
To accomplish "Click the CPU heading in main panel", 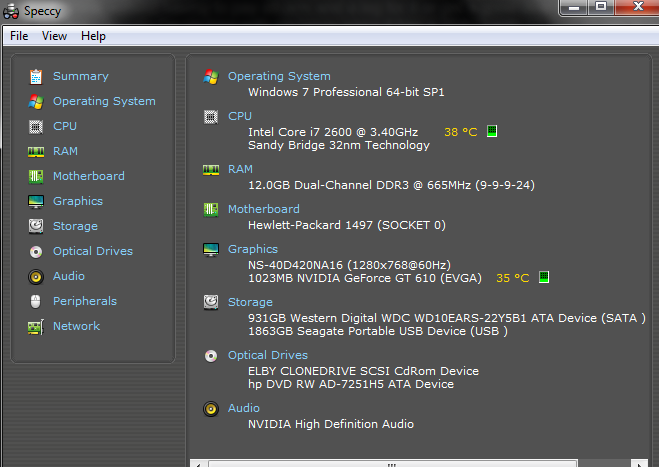I will [240, 116].
